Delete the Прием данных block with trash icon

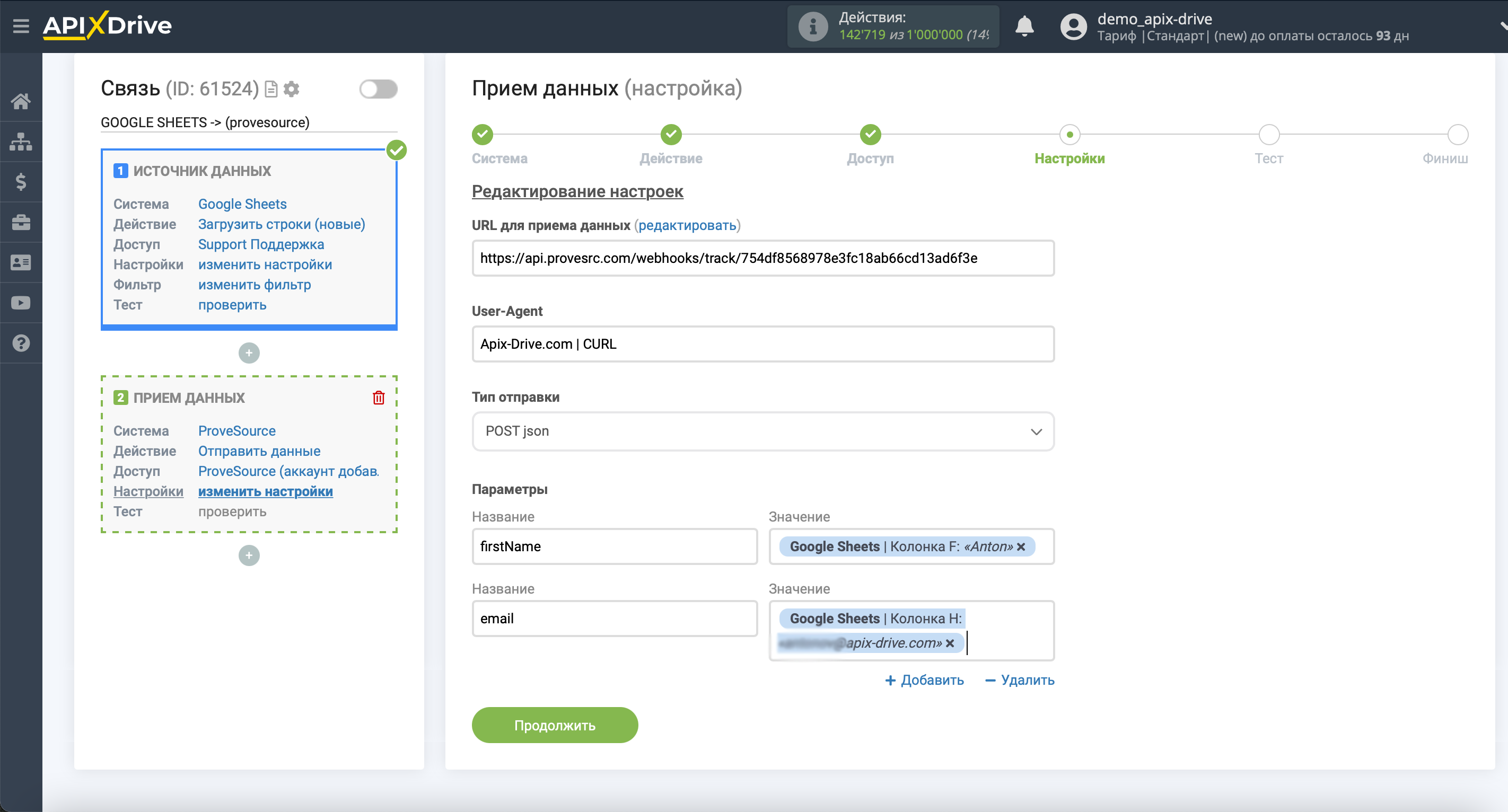379,398
